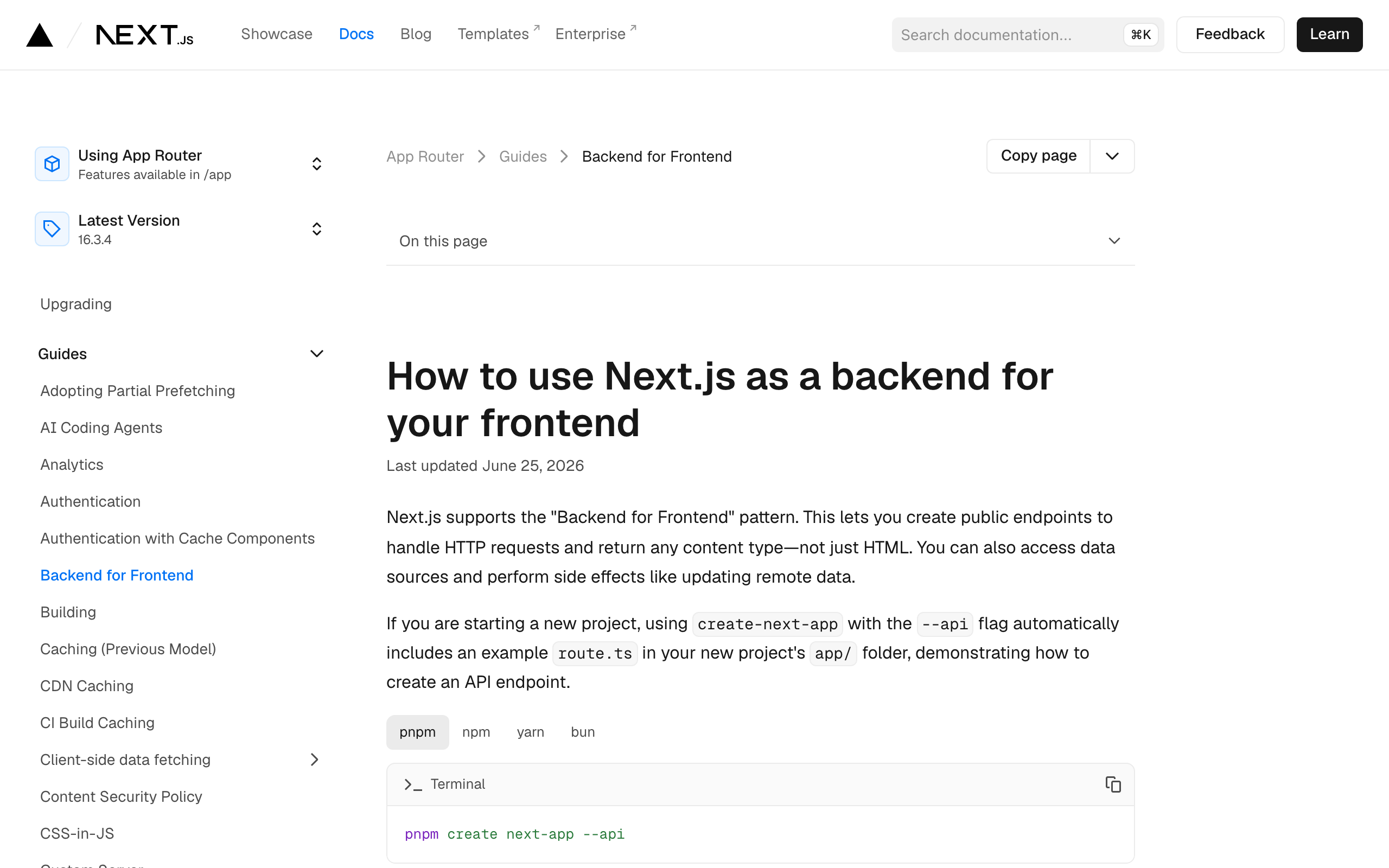The width and height of the screenshot is (1389, 868).
Task: Go to Showcase in top navigation
Action: 277,34
